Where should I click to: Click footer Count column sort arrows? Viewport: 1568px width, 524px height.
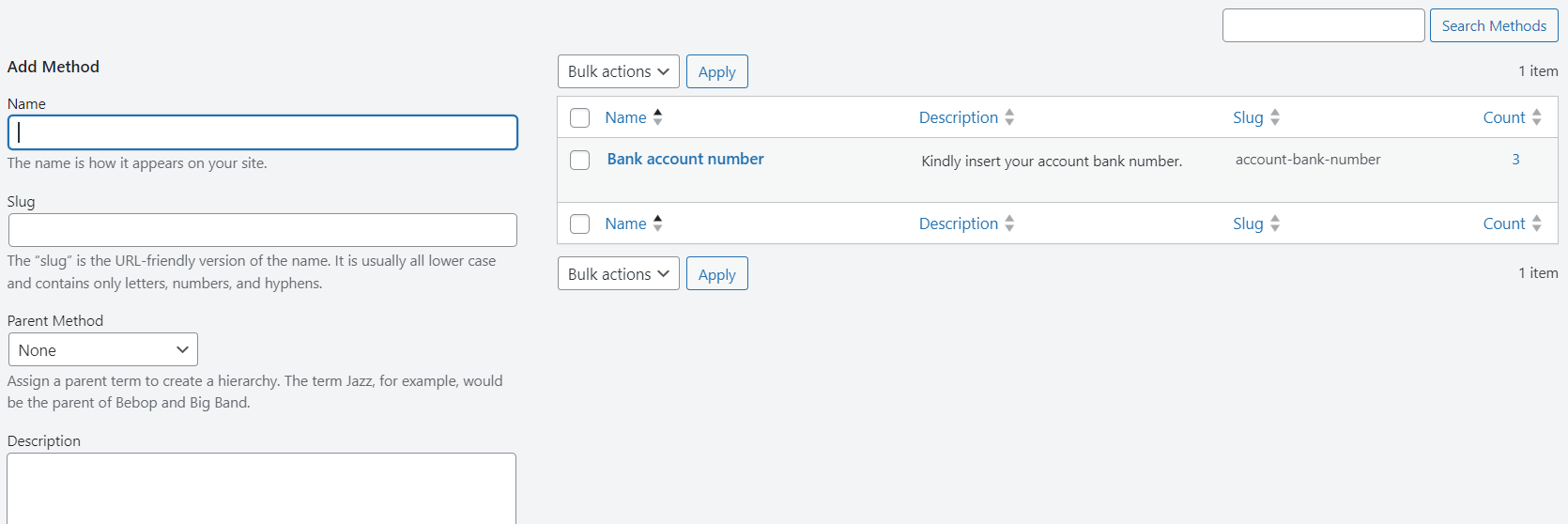1537,223
